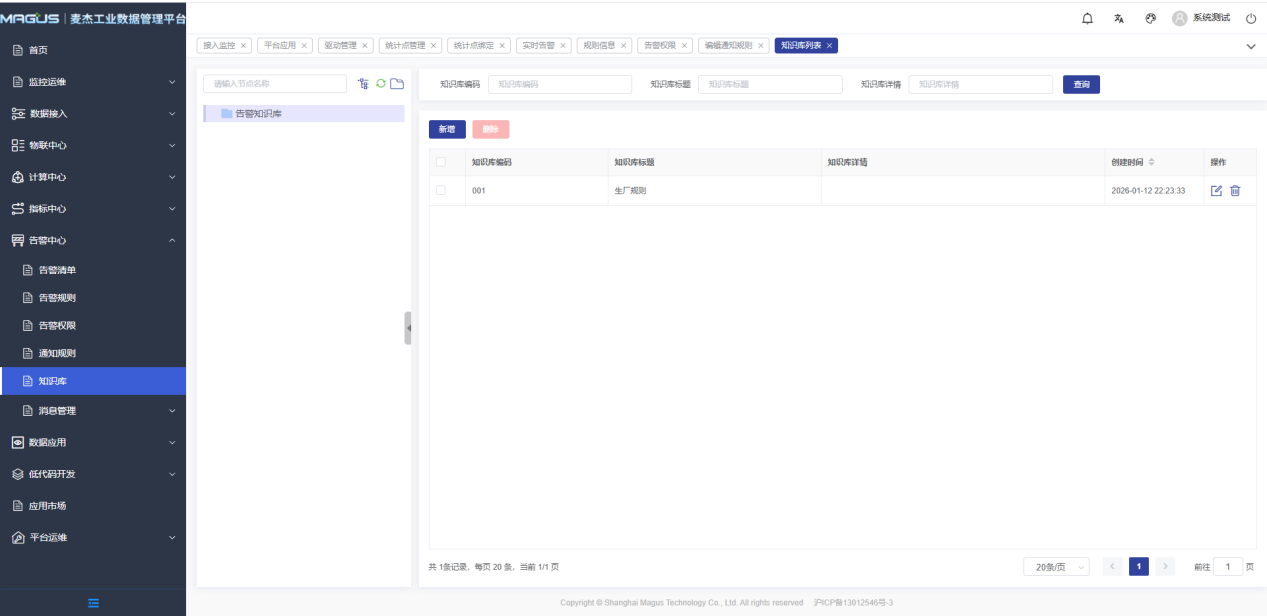Click the 查询 search button

(x=1081, y=85)
